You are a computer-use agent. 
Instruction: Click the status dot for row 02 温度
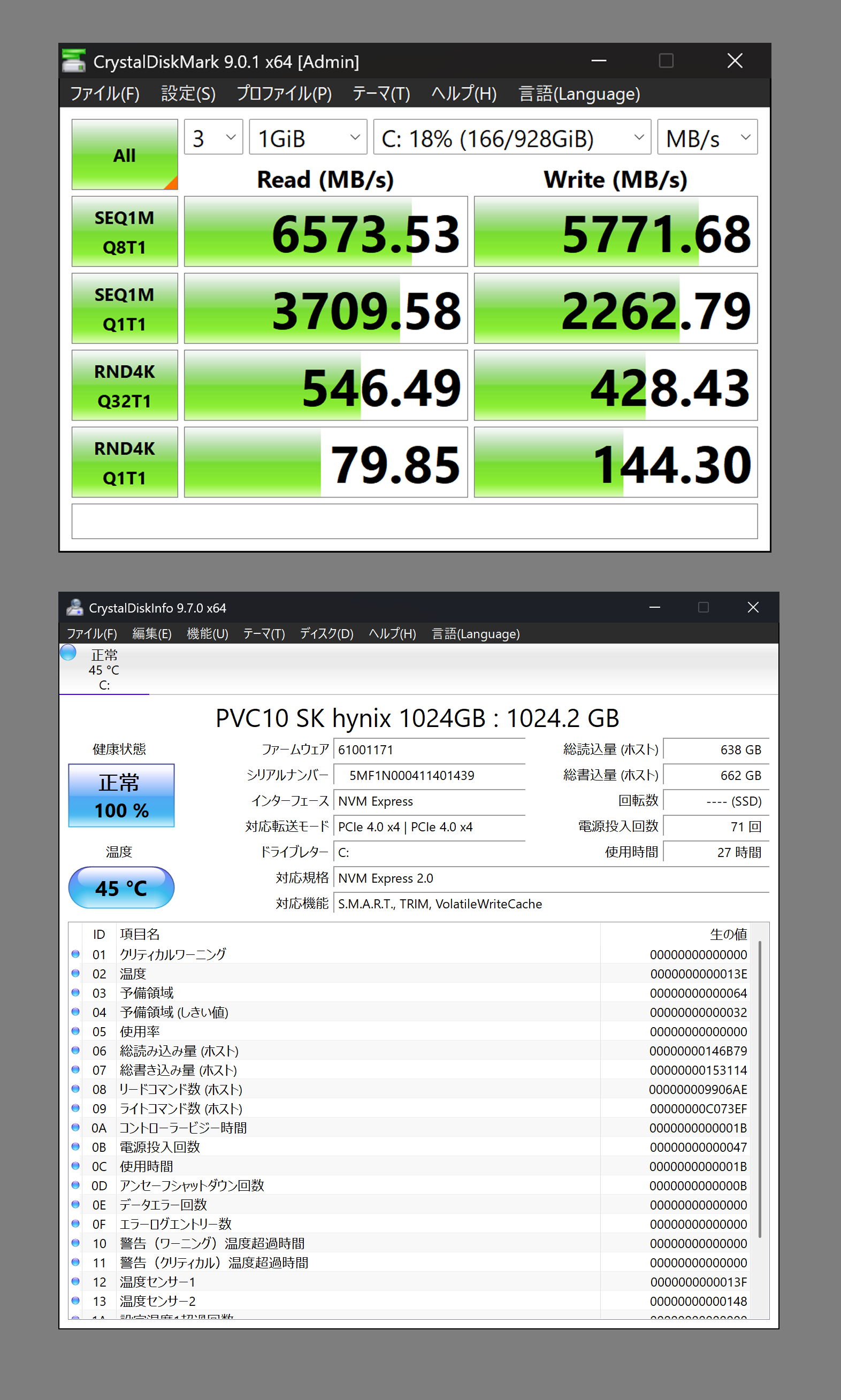point(75,974)
